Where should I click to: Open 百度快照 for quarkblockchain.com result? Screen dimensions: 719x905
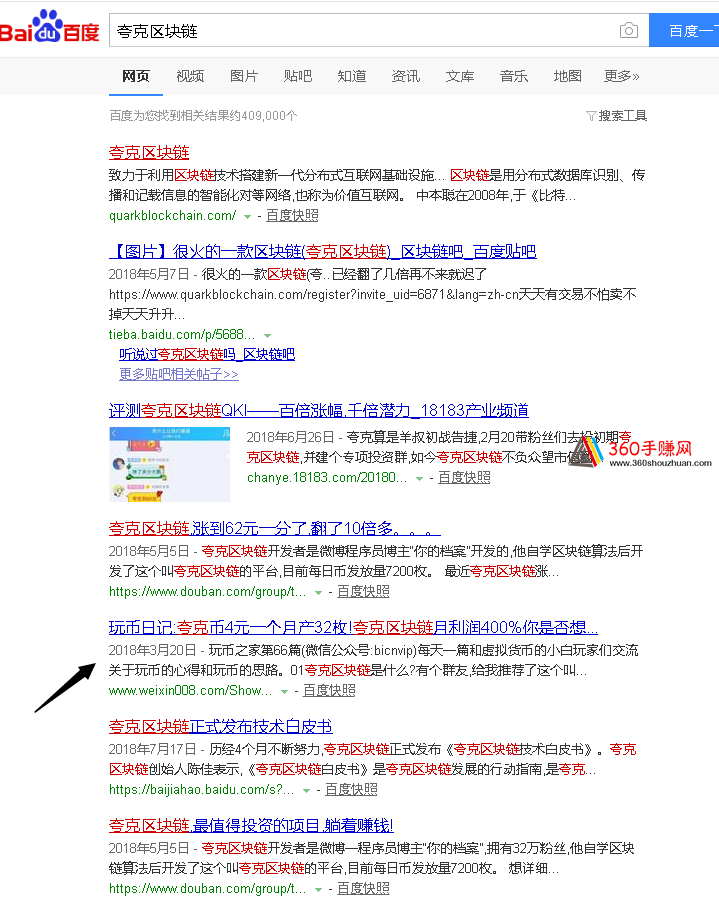tap(292, 215)
